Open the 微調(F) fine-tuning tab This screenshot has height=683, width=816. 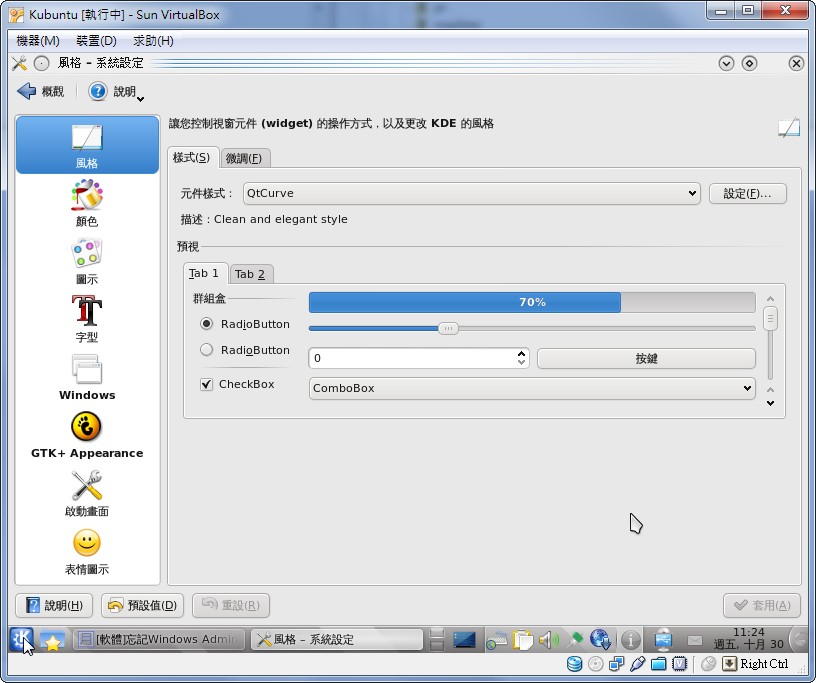[x=246, y=158]
